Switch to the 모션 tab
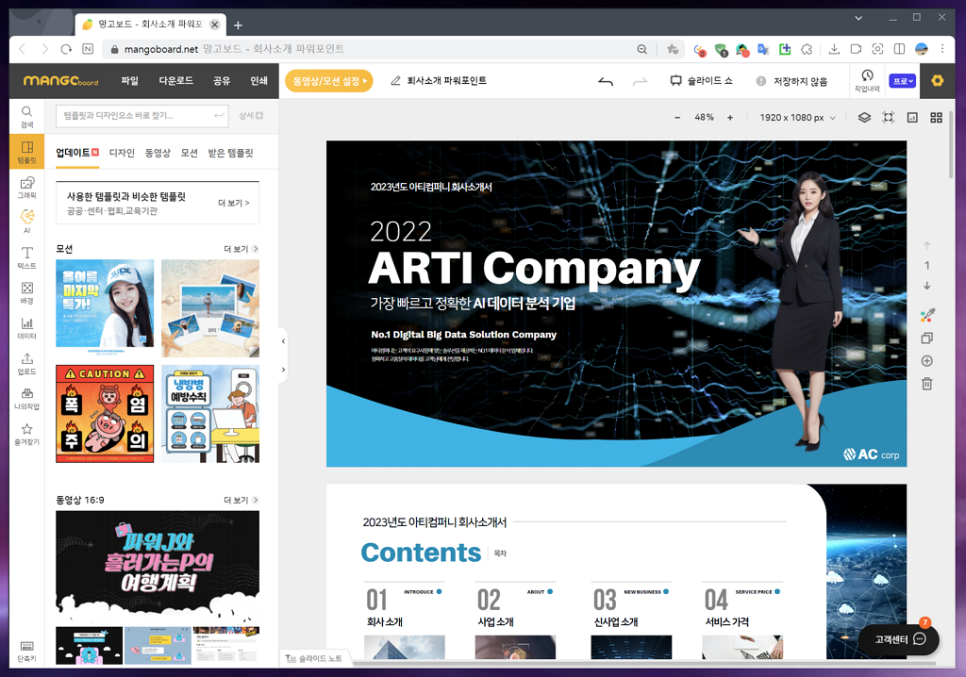Viewport: 966px width, 677px height. (x=189, y=153)
